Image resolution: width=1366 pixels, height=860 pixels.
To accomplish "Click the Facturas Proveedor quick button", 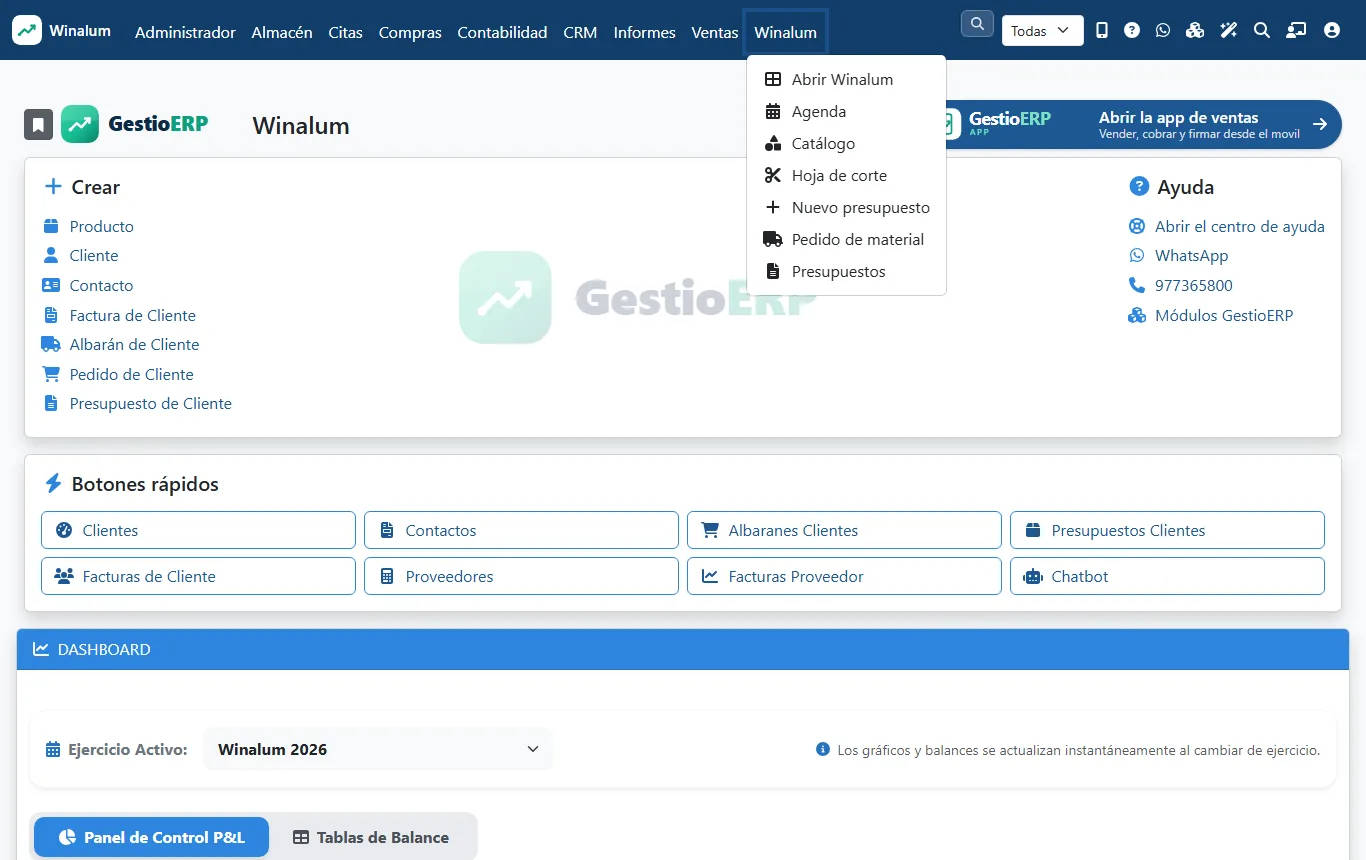I will (844, 576).
